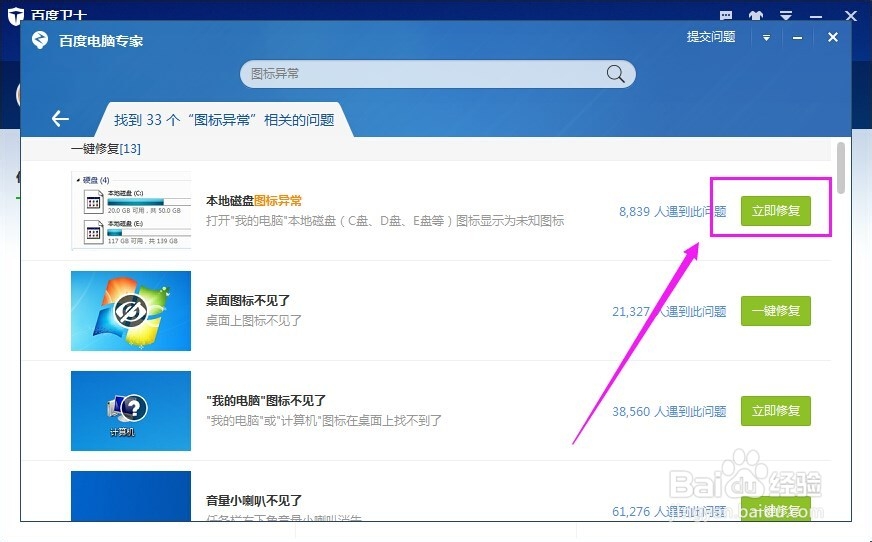872x542 pixels.
Task: Click the 桌面上图标不见了 description text
Action: pyautogui.click(x=254, y=321)
